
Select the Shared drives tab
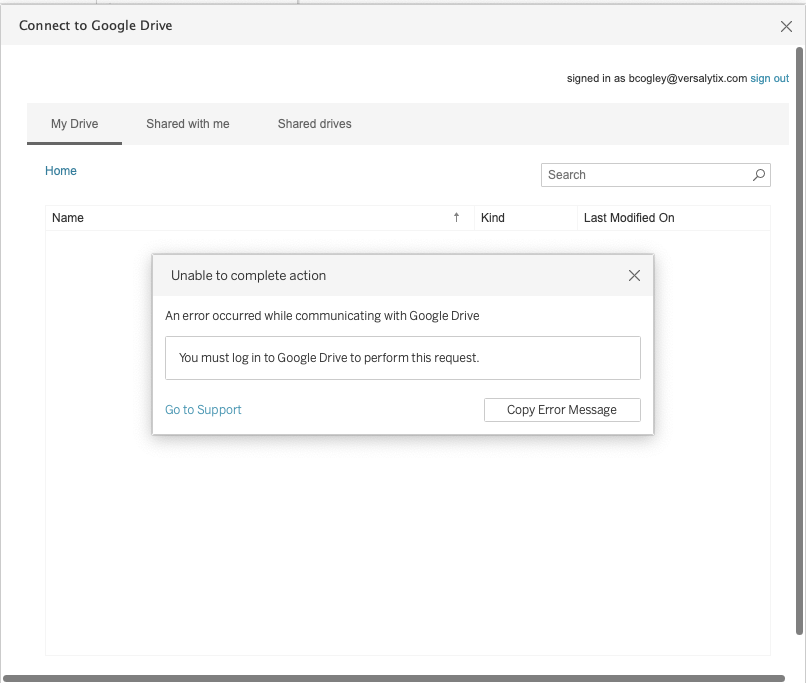[315, 124]
